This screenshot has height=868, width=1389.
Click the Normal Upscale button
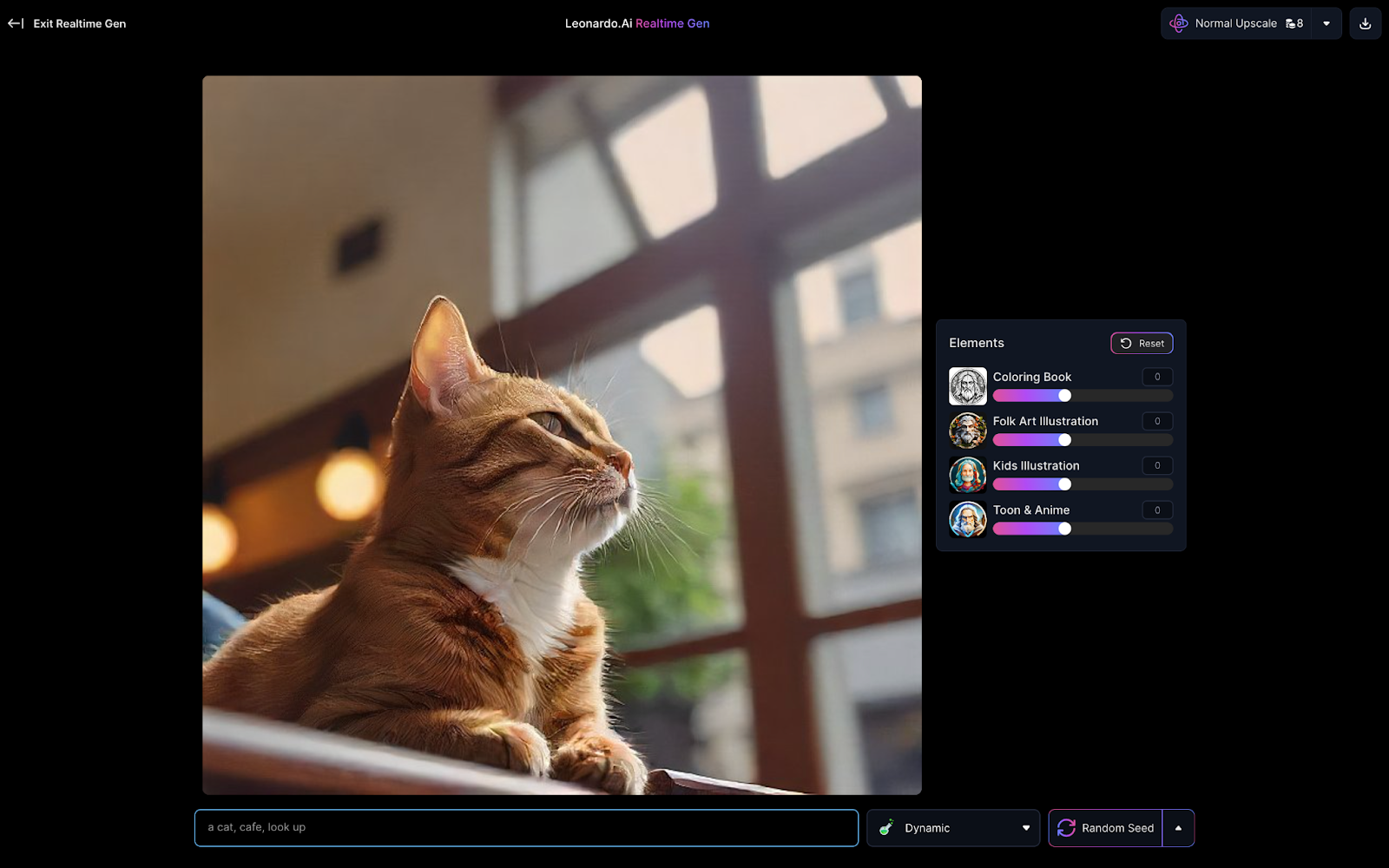[x=1236, y=23]
